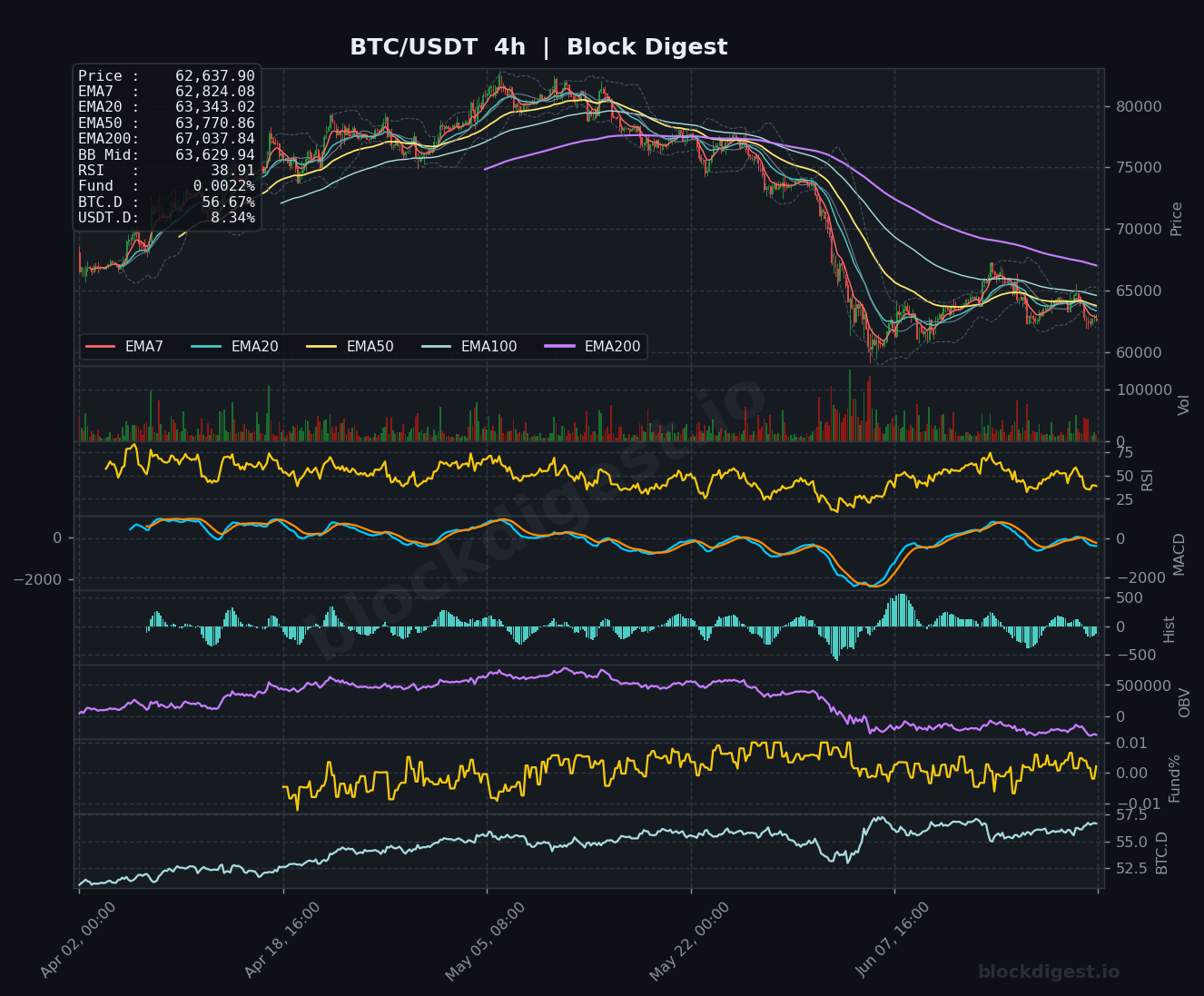Click the chart title BTC/USDT 4h | Block Digest
Screen dimensions: 1204x996
coord(538,47)
